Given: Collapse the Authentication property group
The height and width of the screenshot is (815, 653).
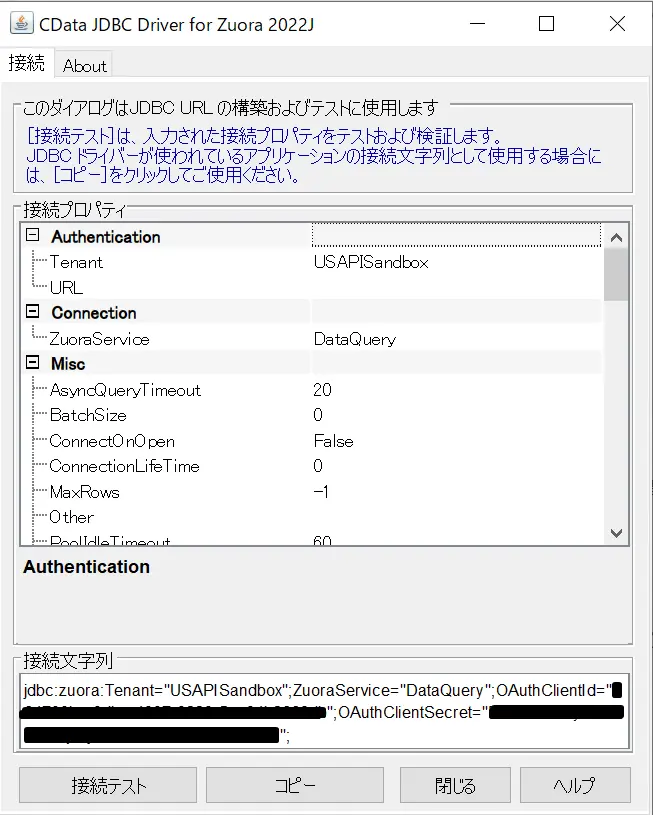Looking at the screenshot, I should pos(32,235).
